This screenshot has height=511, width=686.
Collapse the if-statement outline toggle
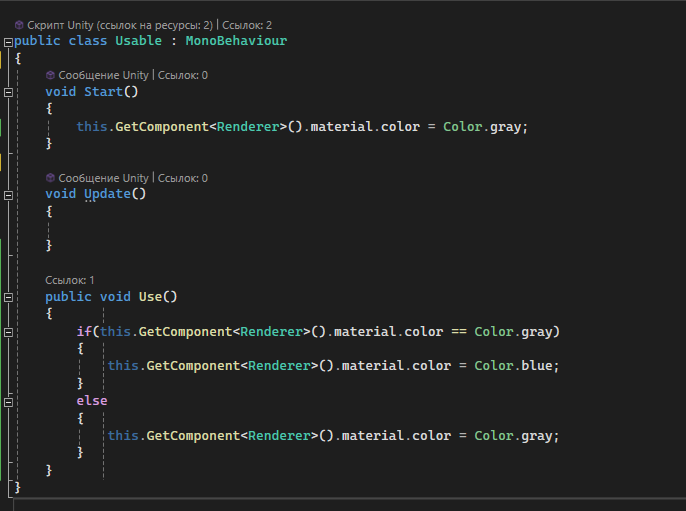pos(8,332)
